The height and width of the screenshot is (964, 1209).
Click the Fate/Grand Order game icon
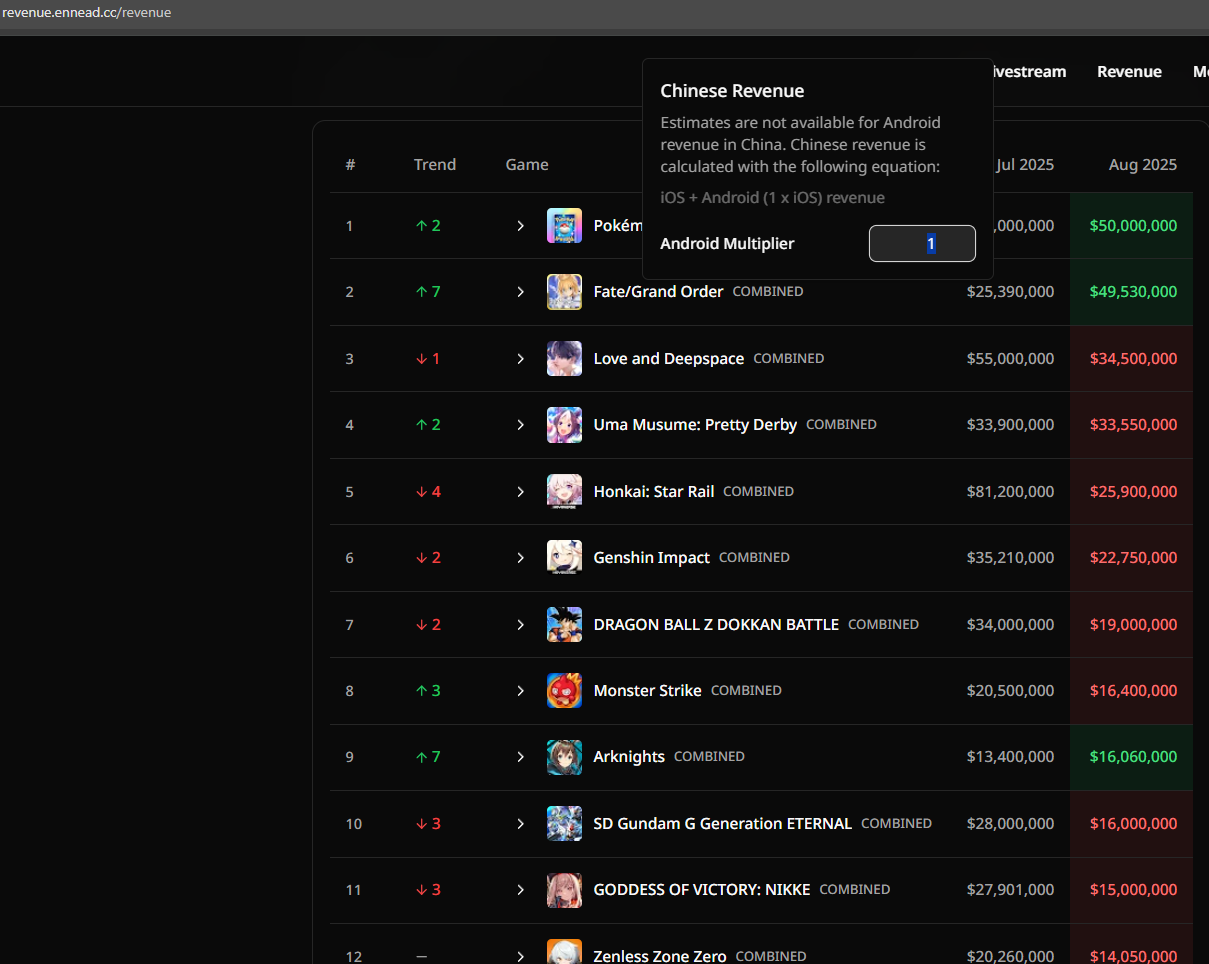(x=564, y=292)
